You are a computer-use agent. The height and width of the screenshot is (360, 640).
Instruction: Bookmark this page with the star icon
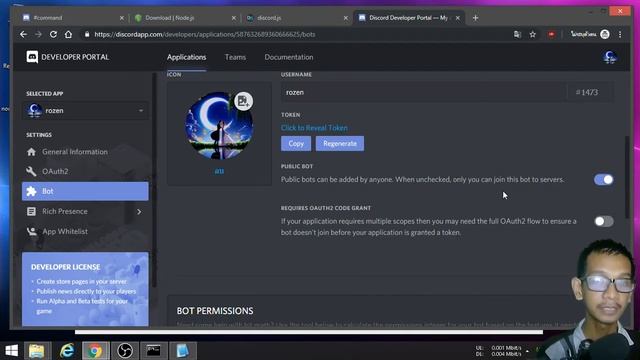pos(533,35)
